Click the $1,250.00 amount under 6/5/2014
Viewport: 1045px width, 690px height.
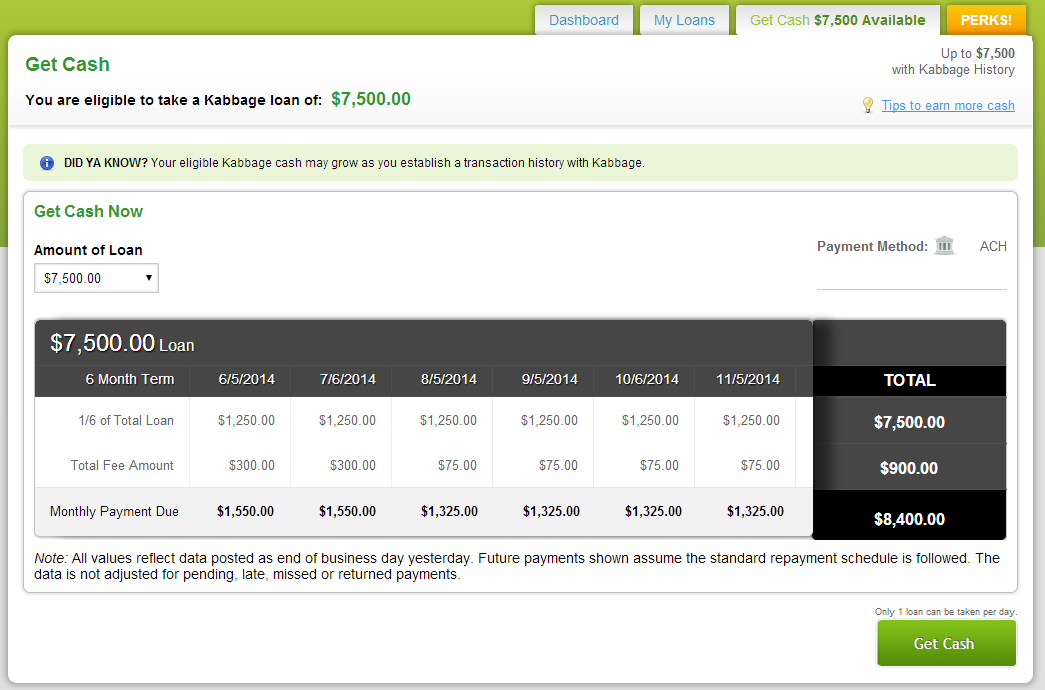point(246,421)
